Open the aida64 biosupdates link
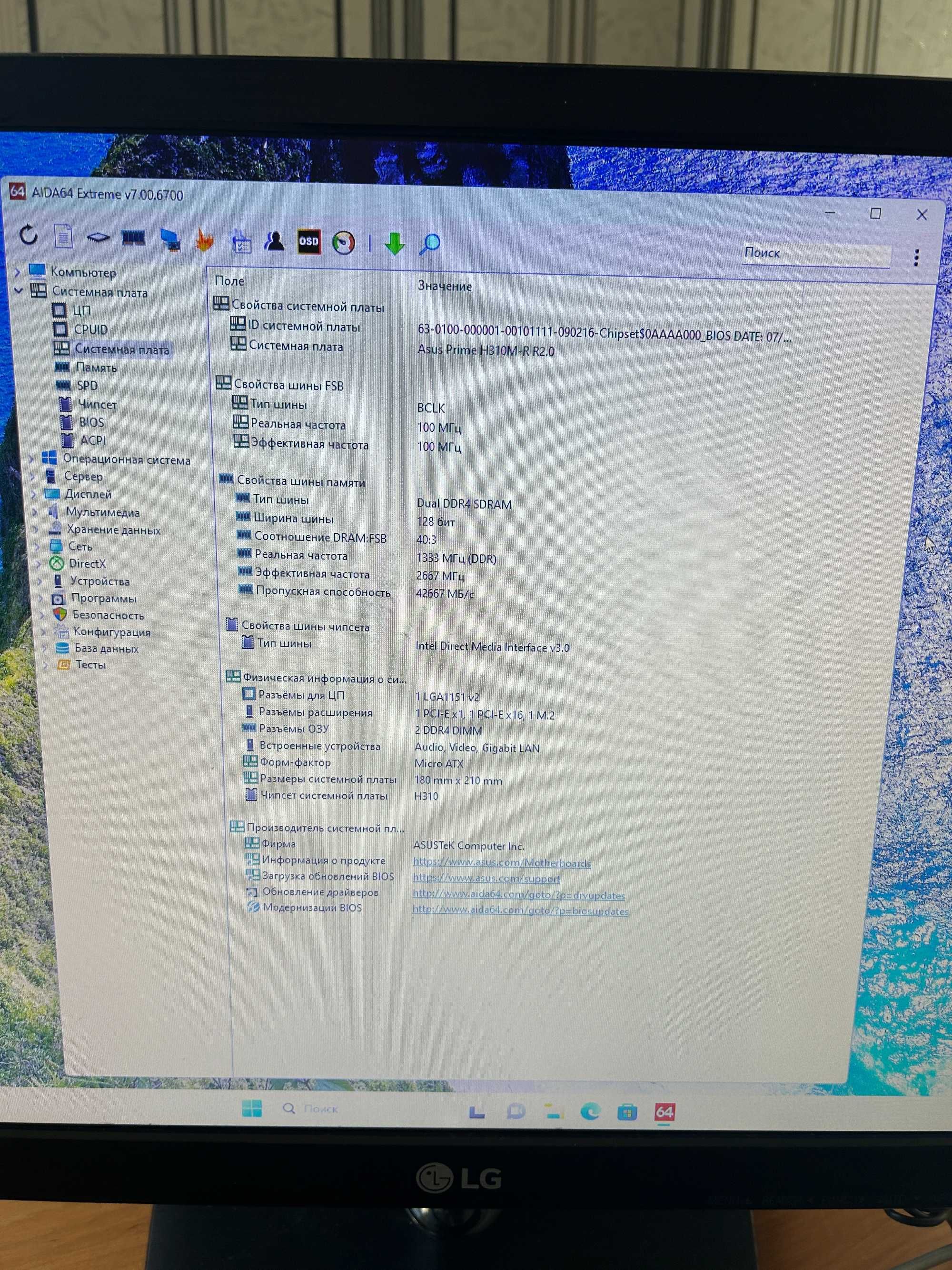Image resolution: width=952 pixels, height=1270 pixels. click(x=520, y=910)
